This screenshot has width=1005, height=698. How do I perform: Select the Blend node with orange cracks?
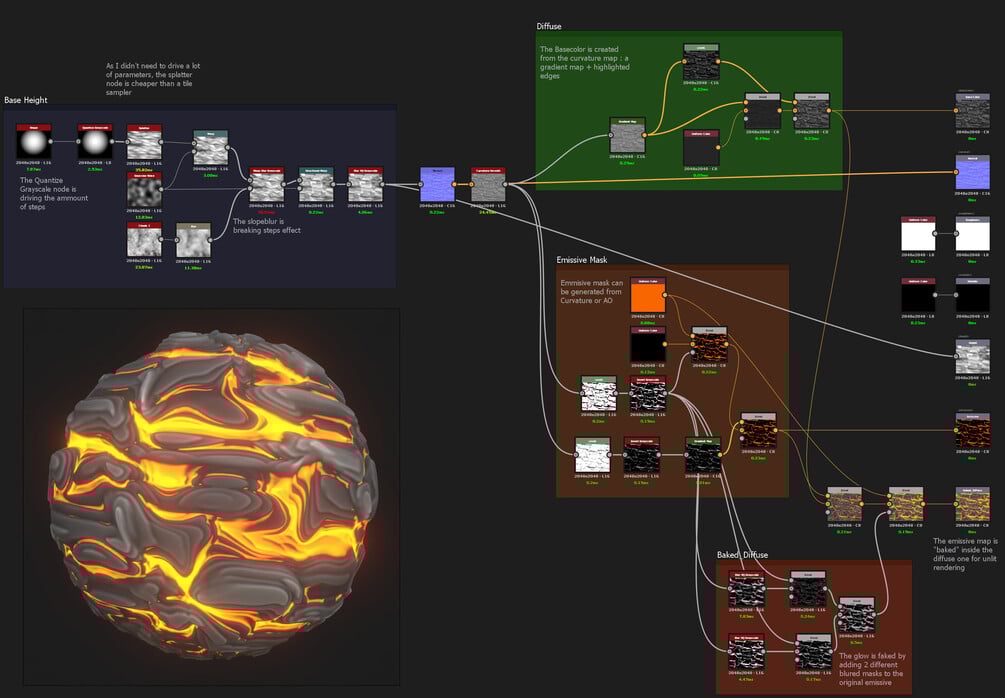tap(710, 344)
